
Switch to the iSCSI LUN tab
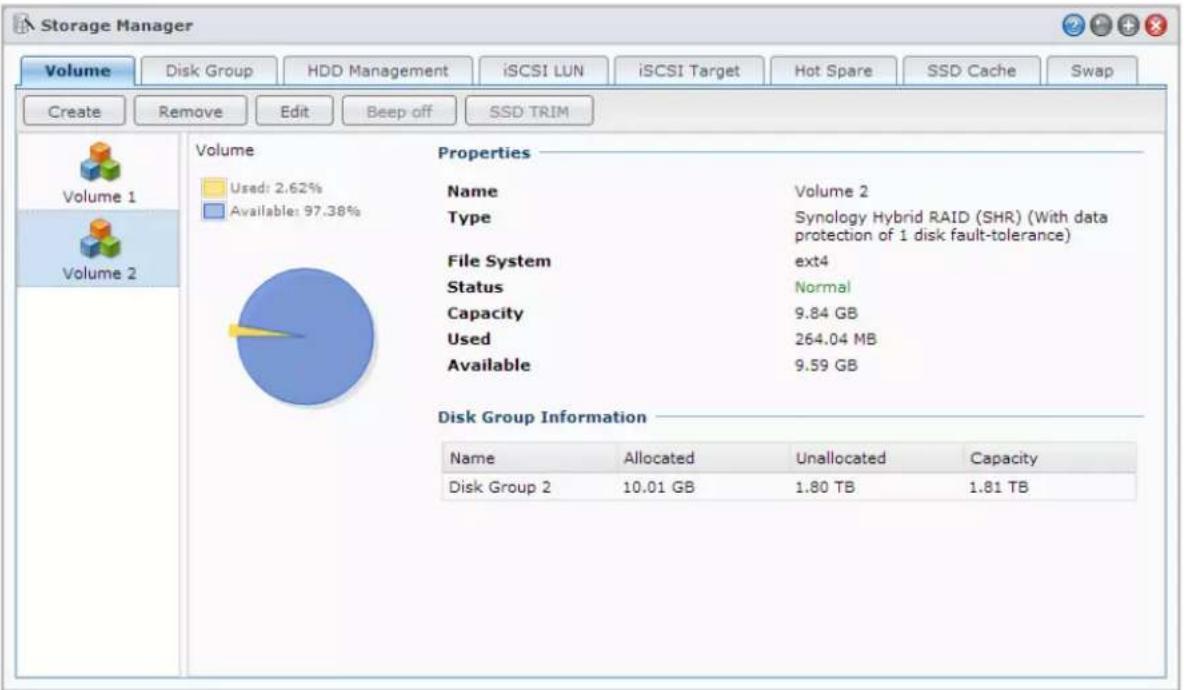pyautogui.click(x=544, y=71)
